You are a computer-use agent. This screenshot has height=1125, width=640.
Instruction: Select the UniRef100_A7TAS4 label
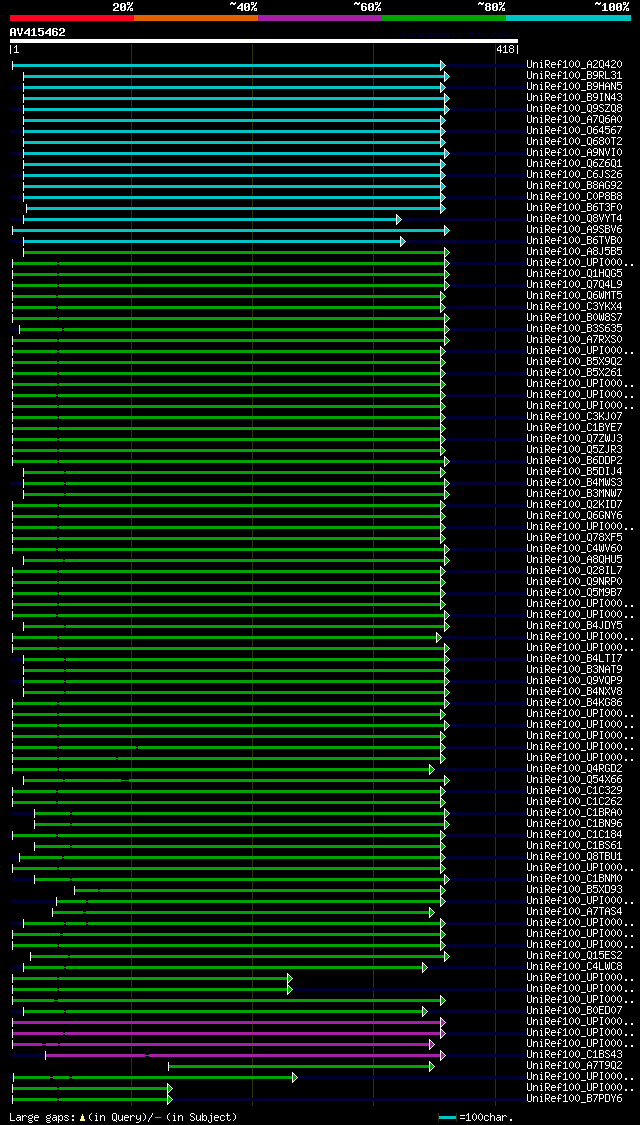[x=574, y=911]
